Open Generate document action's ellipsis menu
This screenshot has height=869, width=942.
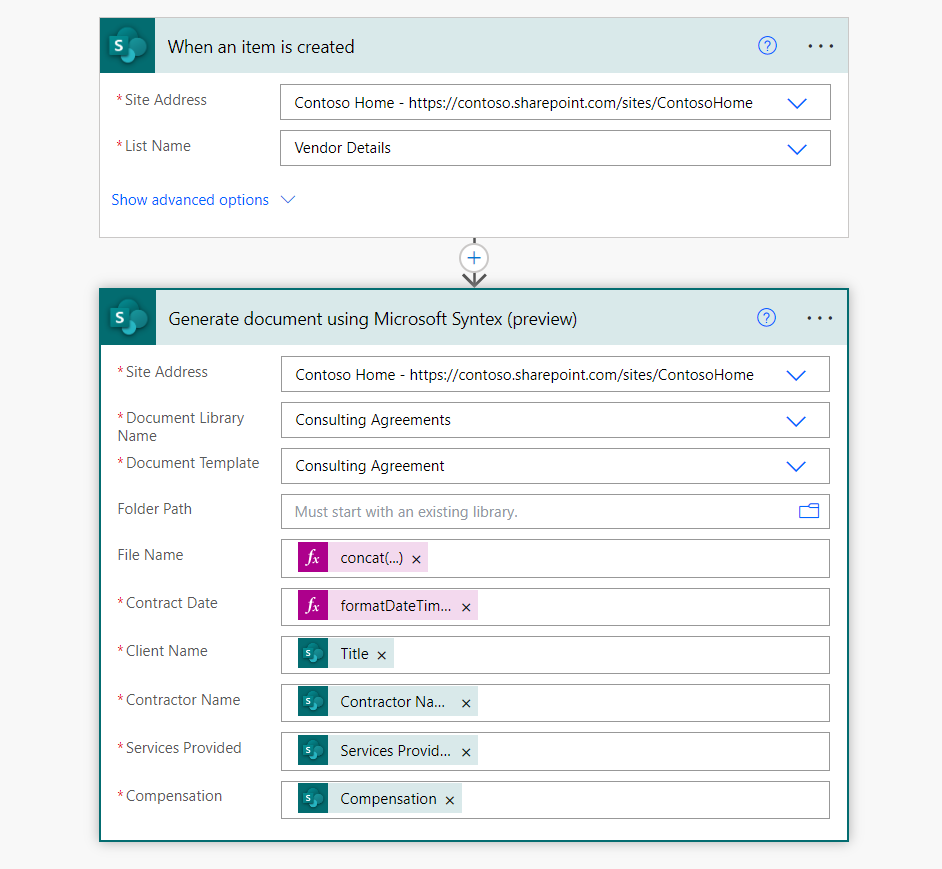pyautogui.click(x=820, y=318)
